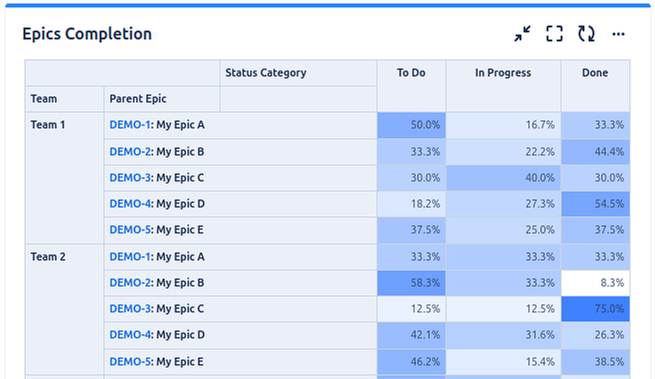Open the gadget in fullscreen view
The height and width of the screenshot is (379, 655).
pos(554,34)
